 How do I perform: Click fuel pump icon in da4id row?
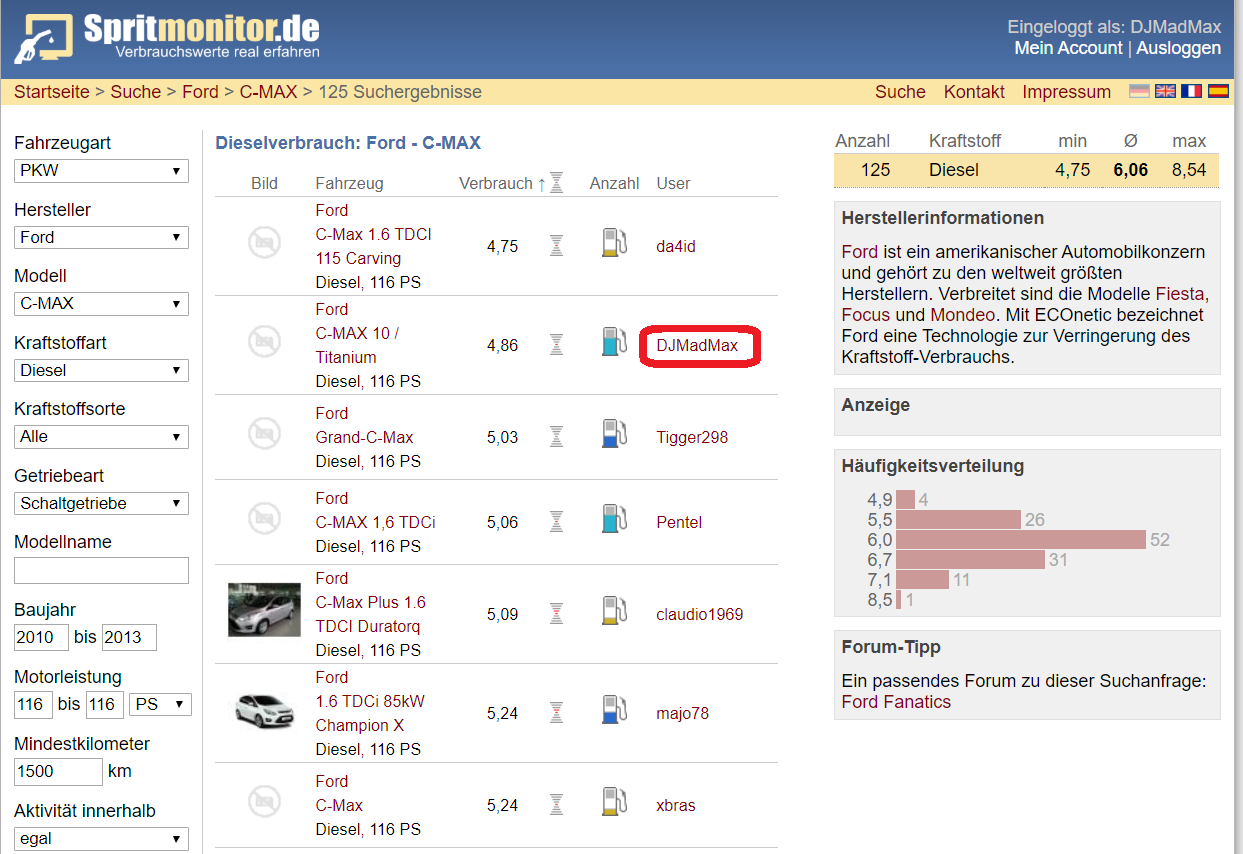[x=614, y=243]
